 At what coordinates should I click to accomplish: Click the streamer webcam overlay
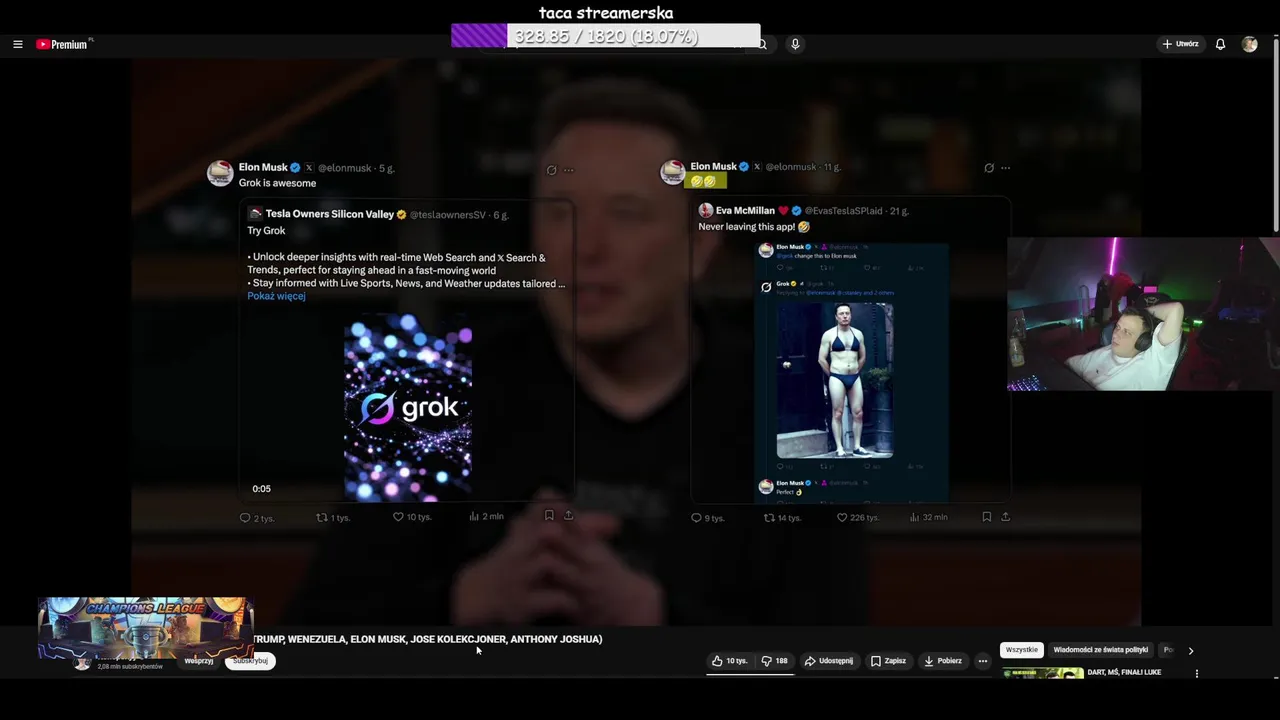[x=1143, y=314]
